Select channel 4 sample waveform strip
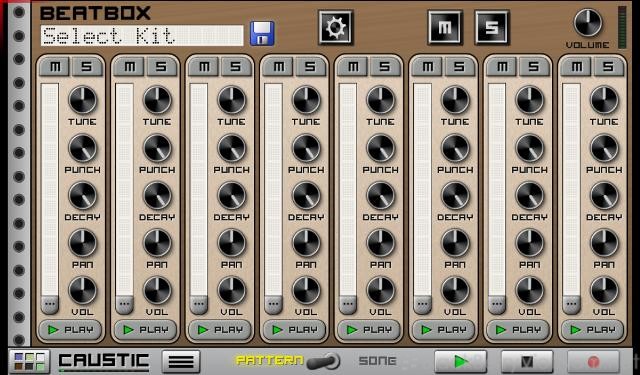Viewport: 640px width, 375px height. (x=273, y=190)
